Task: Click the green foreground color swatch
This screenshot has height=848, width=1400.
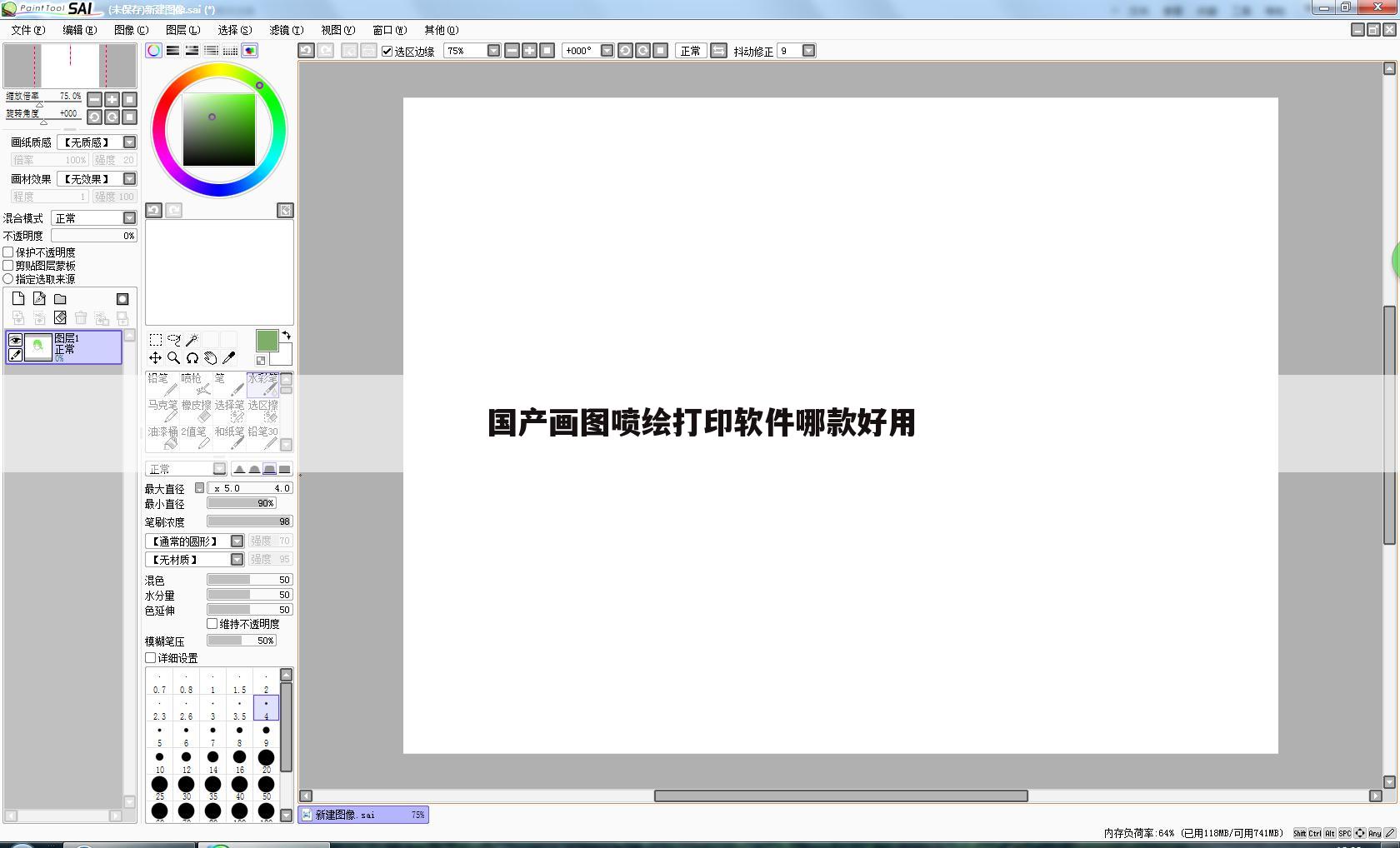Action: click(267, 341)
